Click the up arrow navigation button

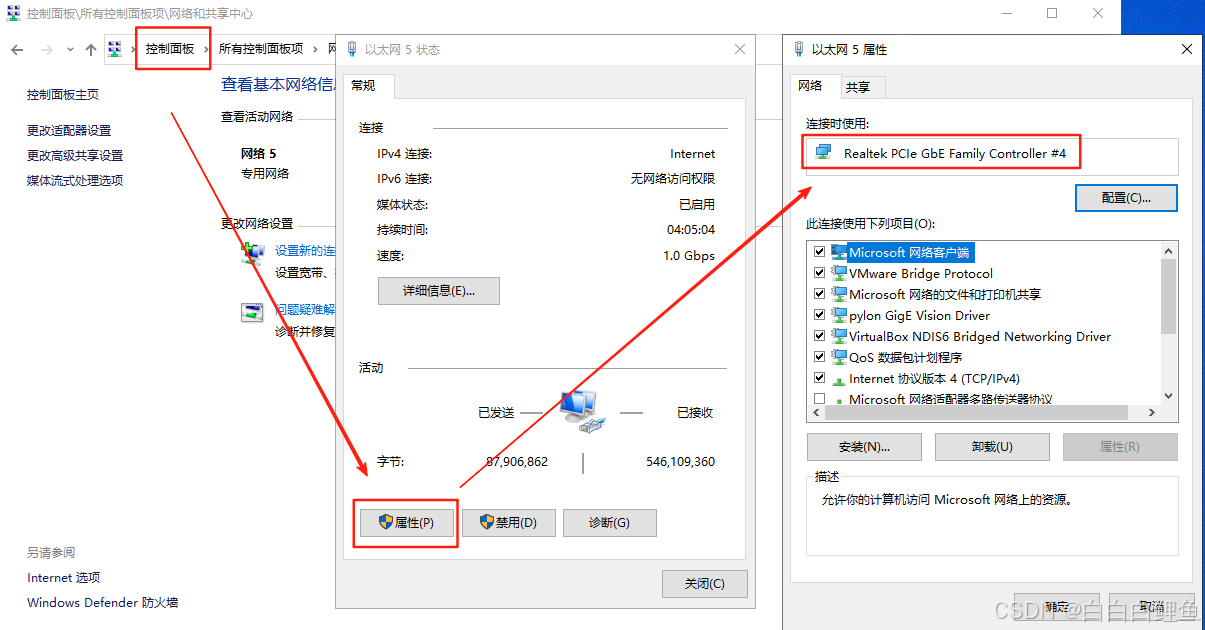point(91,49)
